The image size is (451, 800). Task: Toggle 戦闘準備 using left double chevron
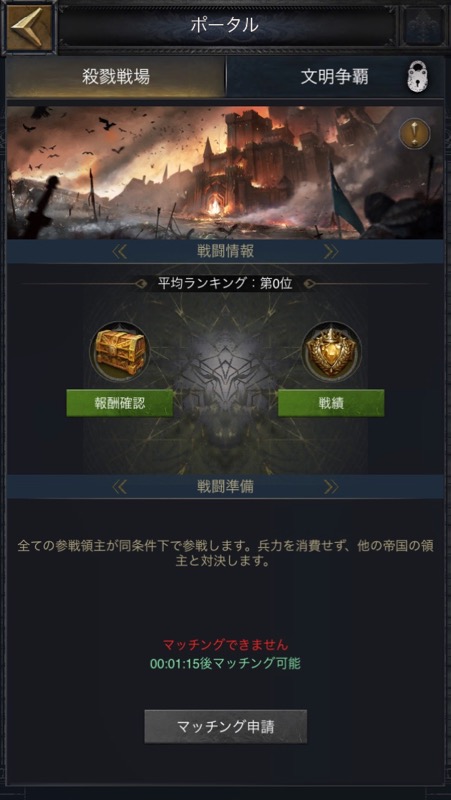pos(119,487)
